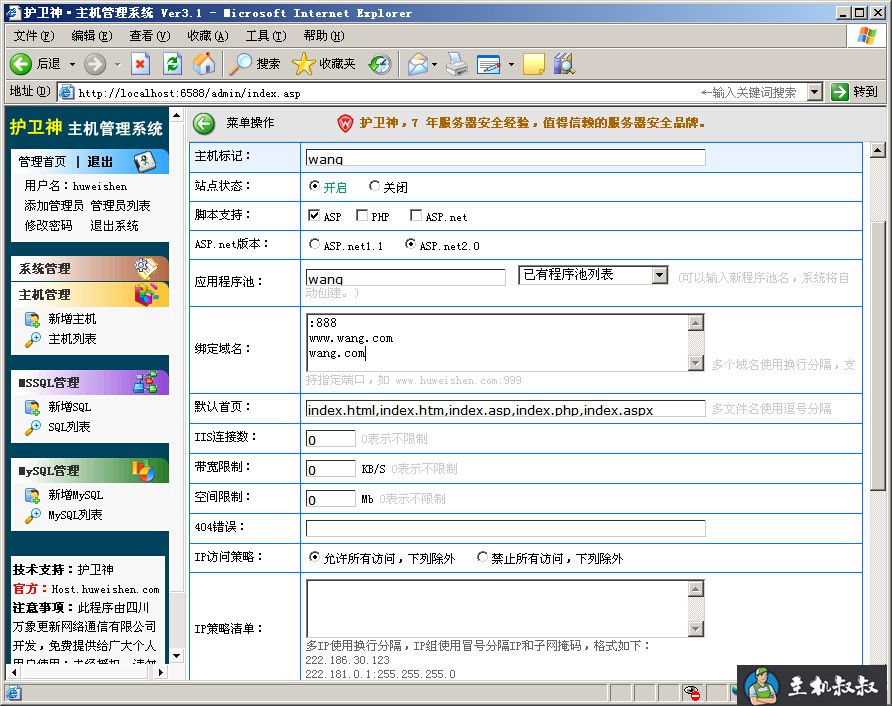Click the 404错误 input field
The image size is (892, 706).
tap(505, 528)
